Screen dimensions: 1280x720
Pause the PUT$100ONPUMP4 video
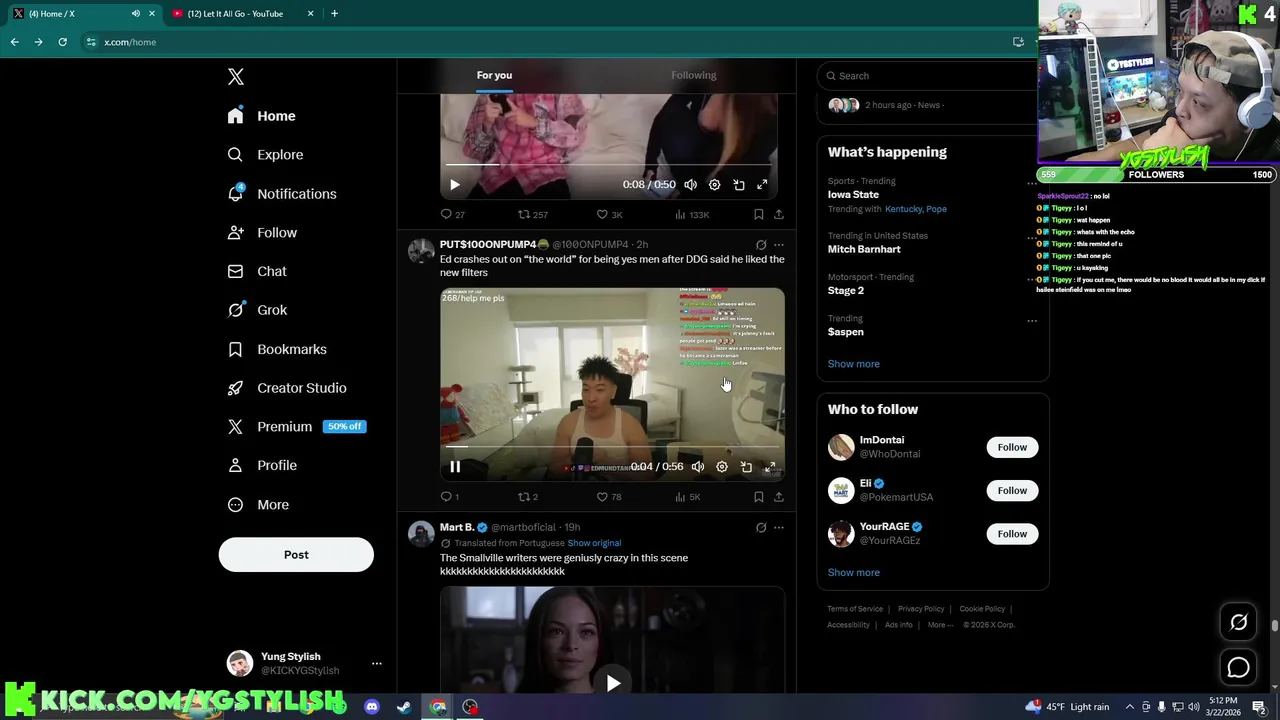(x=455, y=467)
